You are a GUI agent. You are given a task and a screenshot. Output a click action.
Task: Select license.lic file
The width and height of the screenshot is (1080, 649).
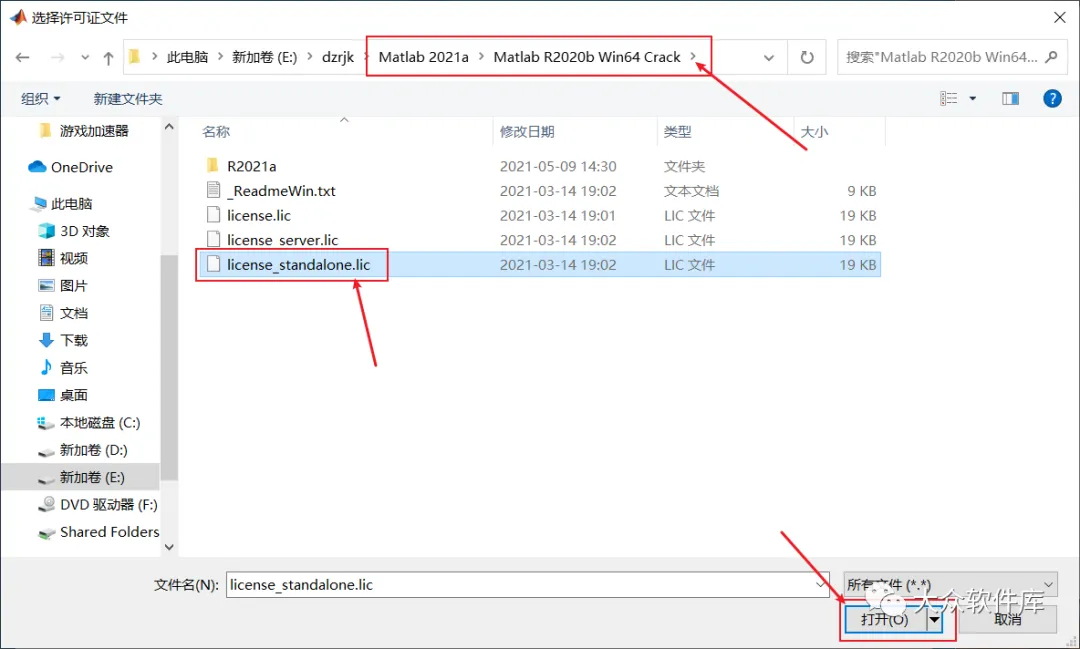pyautogui.click(x=259, y=216)
